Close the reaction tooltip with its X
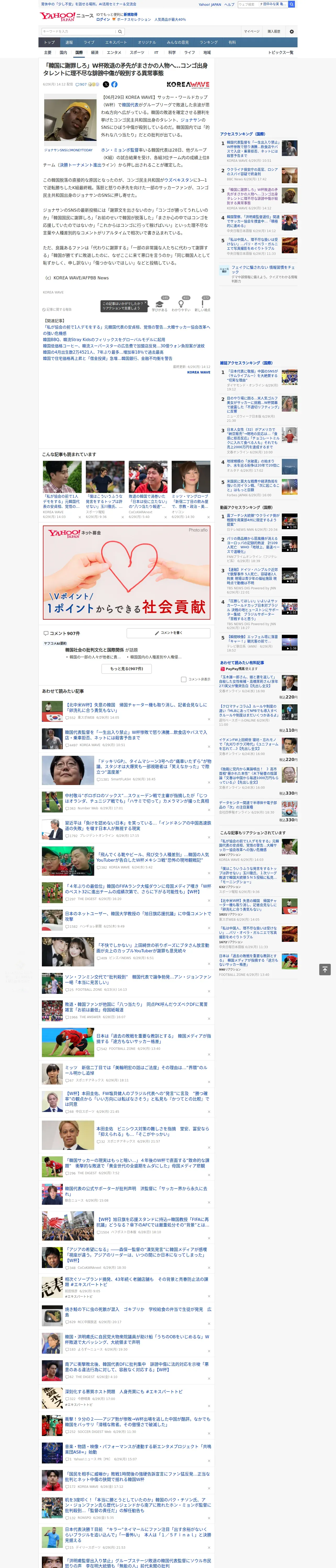Image resolution: width=336 pixels, height=1568 pixels. [x=145, y=303]
